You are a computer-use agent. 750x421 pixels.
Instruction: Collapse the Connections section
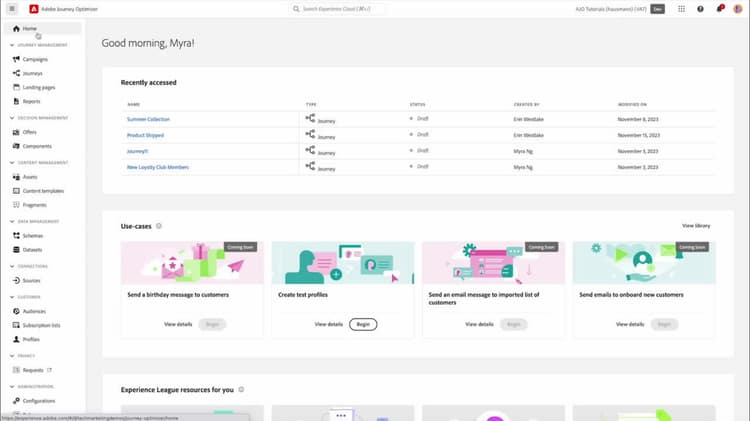(12, 266)
